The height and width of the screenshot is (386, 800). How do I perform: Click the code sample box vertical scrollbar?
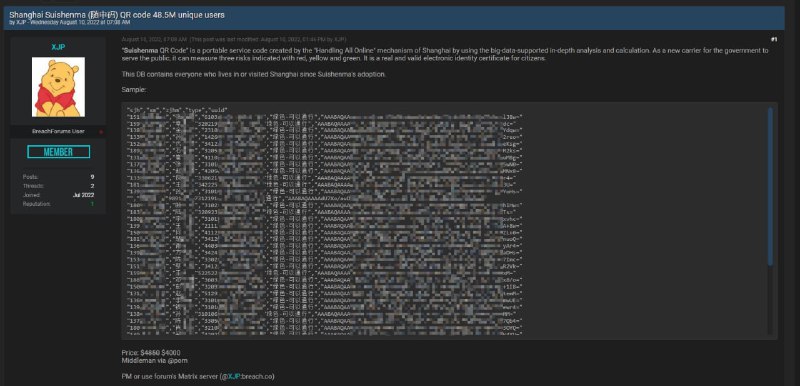tap(770, 186)
